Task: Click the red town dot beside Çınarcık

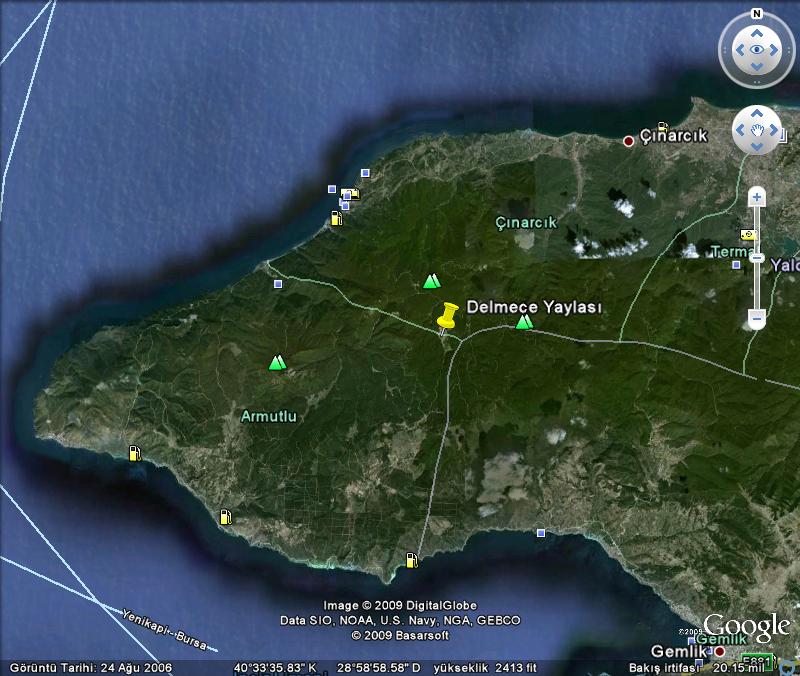Action: click(x=629, y=141)
